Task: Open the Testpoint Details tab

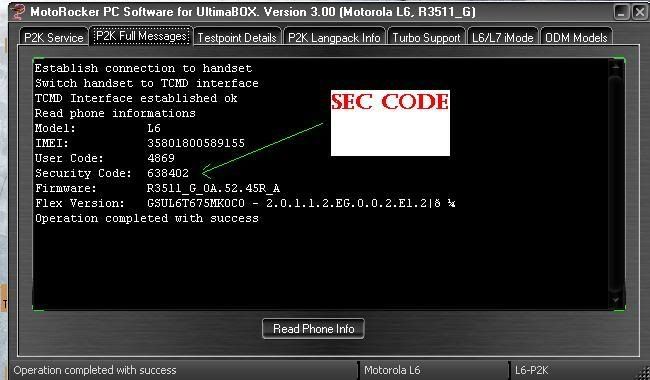Action: click(x=237, y=37)
